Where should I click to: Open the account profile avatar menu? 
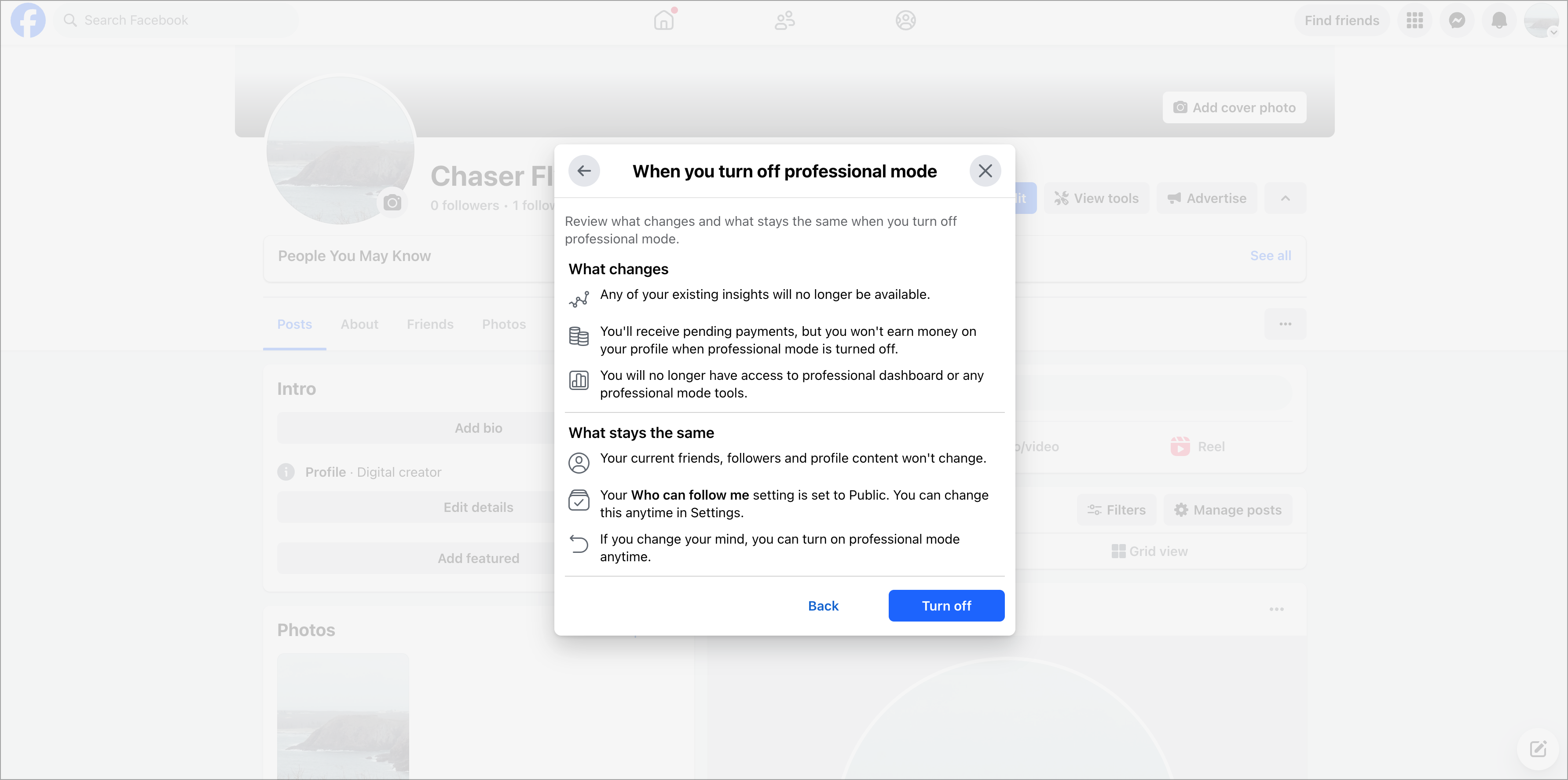click(1541, 20)
